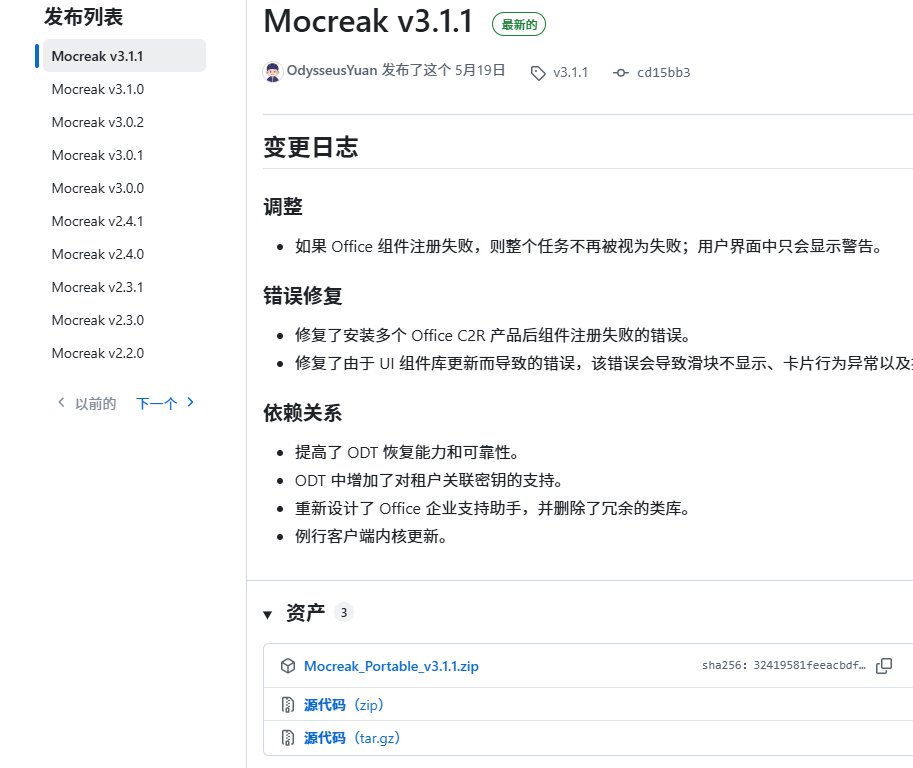Select Mocreak v2.3.0 release

pos(97,320)
